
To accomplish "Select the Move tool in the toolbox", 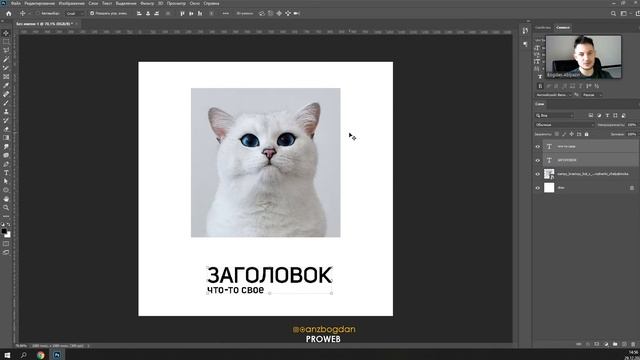I will coord(6,33).
